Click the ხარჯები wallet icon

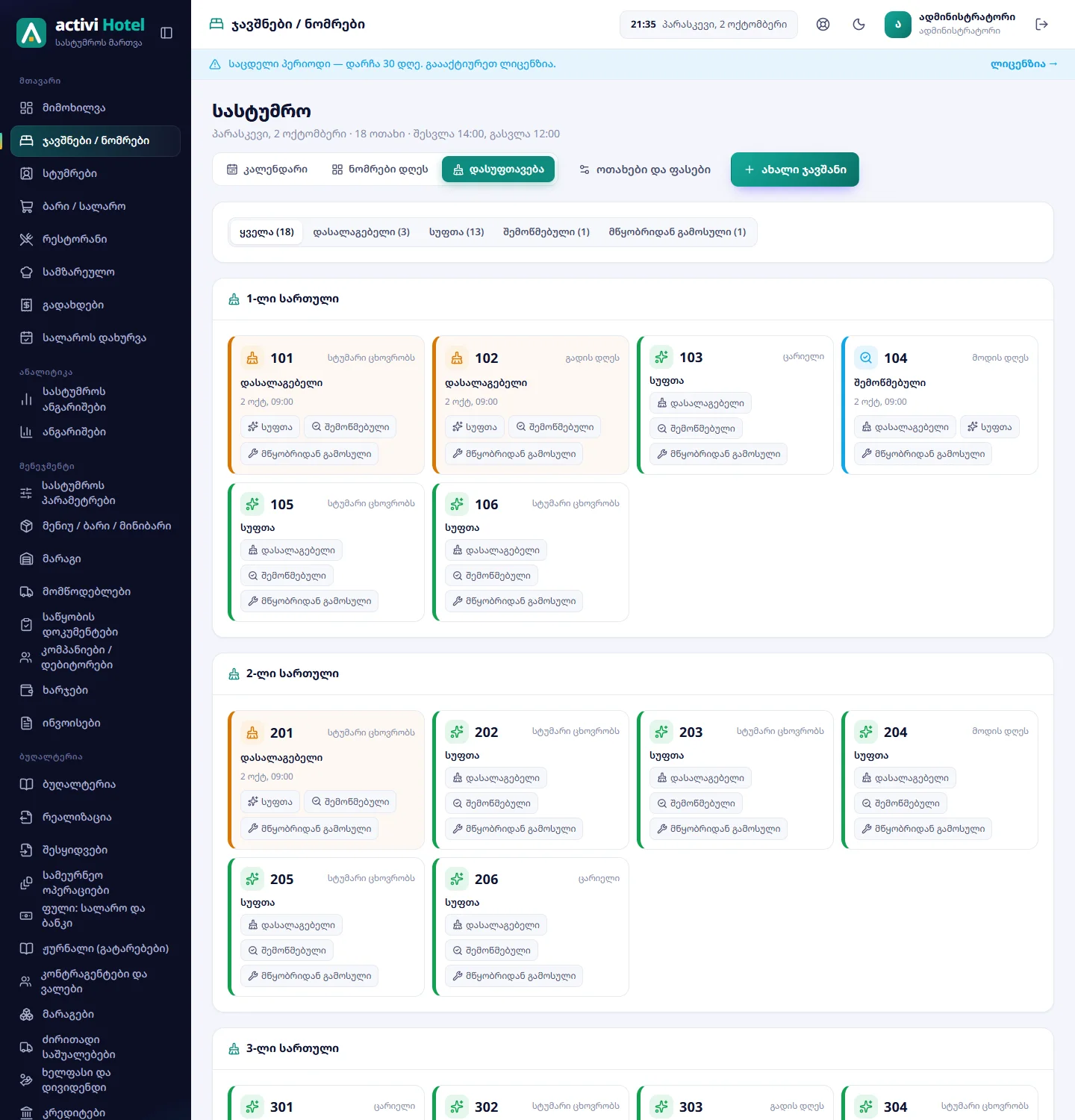tap(26, 690)
